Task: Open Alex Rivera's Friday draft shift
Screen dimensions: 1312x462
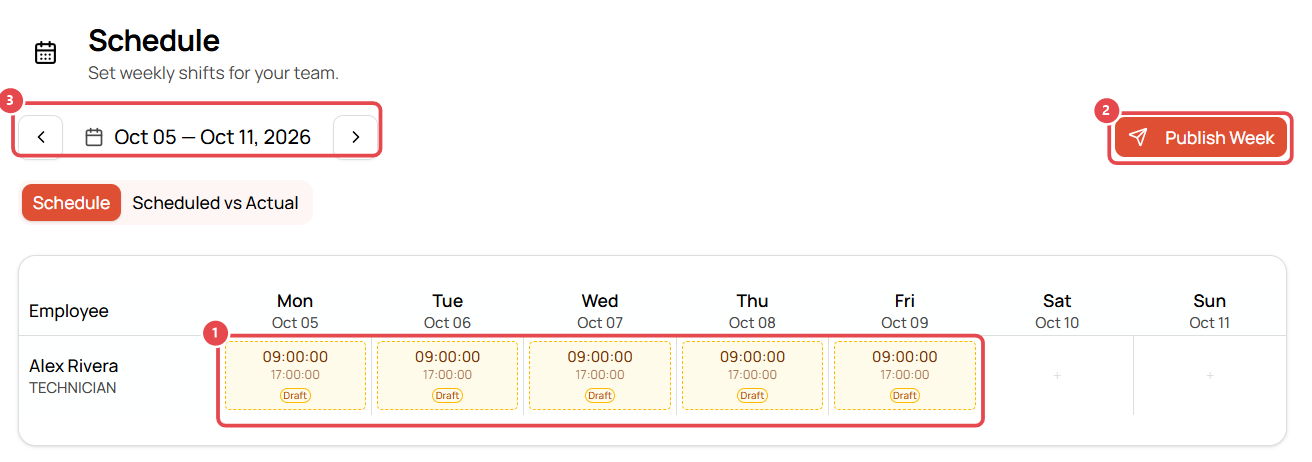Action: pyautogui.click(x=905, y=376)
